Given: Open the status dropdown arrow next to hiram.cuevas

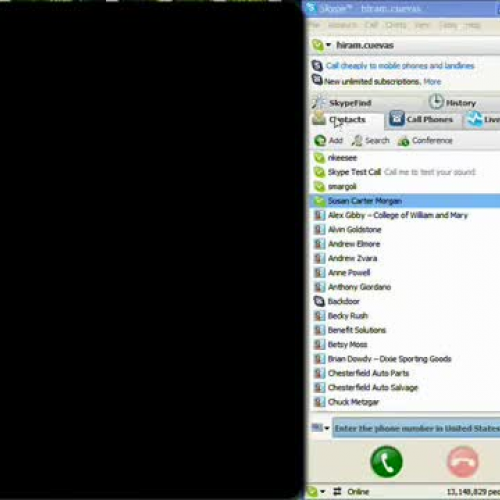Looking at the screenshot, I should (328, 45).
